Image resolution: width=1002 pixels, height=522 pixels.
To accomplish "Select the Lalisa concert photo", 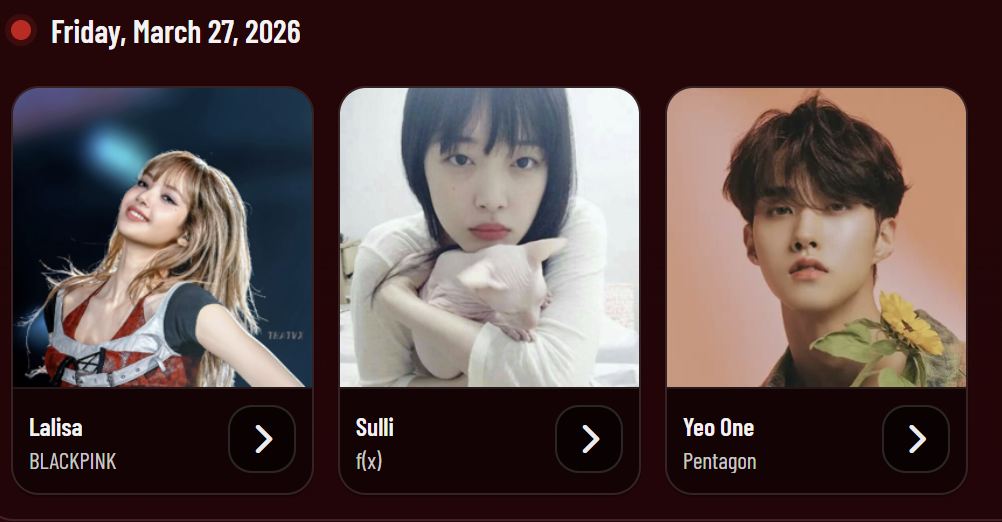I will (162, 237).
